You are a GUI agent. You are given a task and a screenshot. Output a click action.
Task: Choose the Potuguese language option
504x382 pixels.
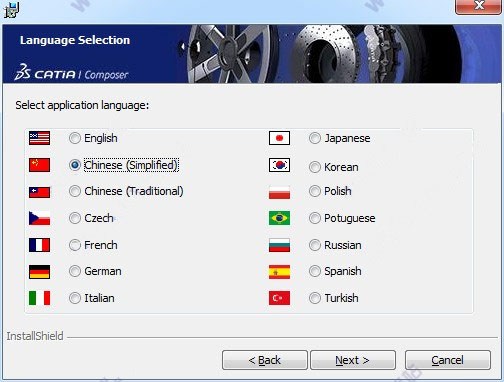pos(315,218)
